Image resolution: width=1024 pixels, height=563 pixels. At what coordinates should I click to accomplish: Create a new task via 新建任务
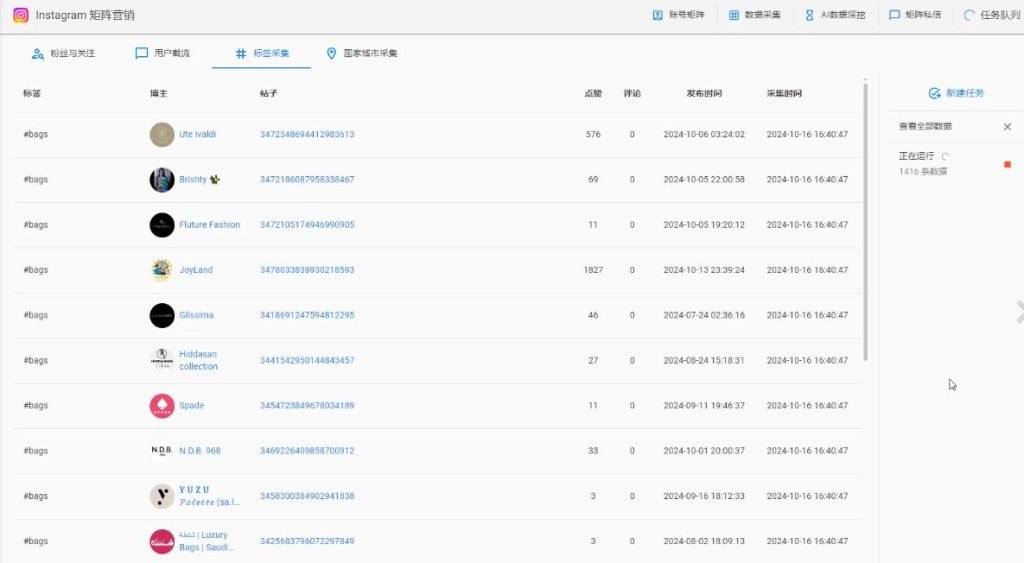(956, 93)
